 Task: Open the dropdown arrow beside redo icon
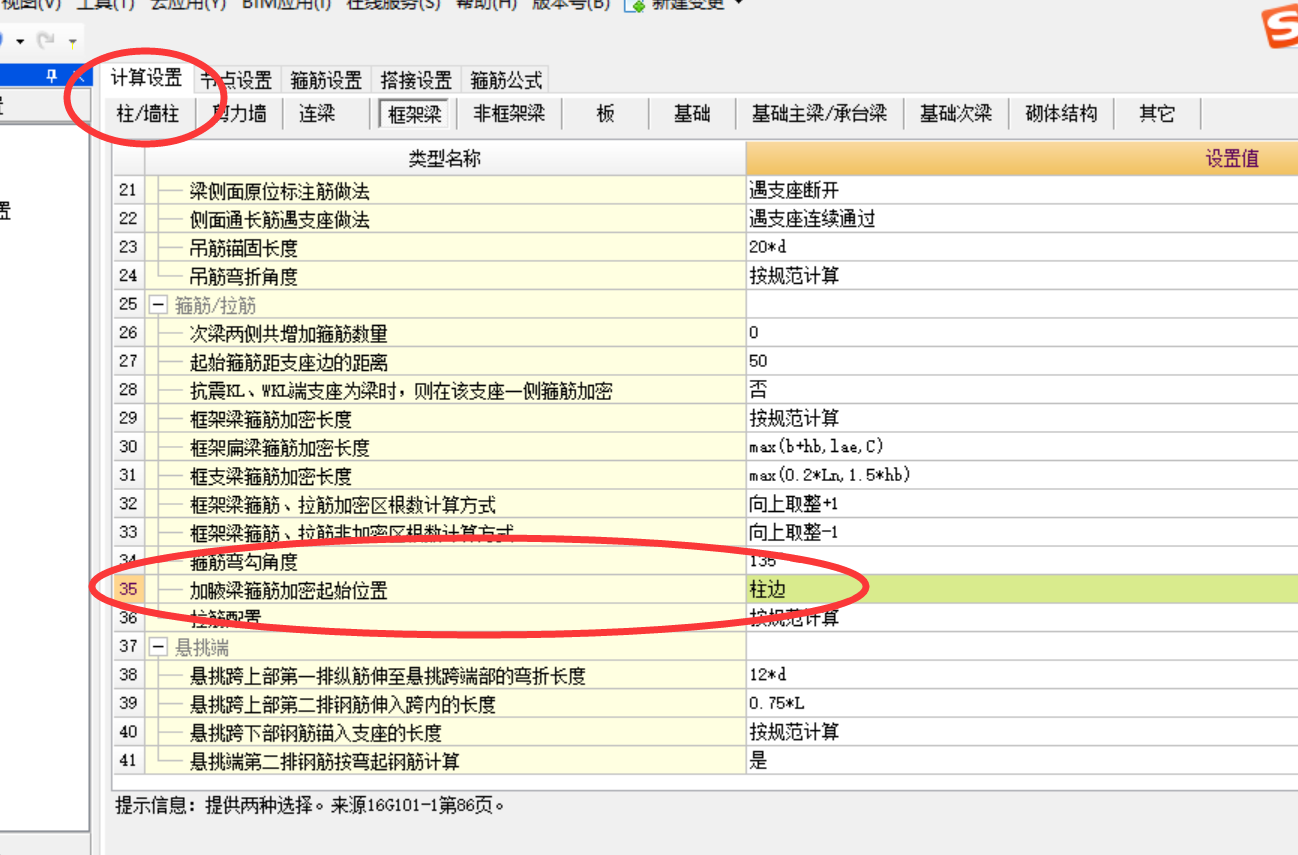72,43
